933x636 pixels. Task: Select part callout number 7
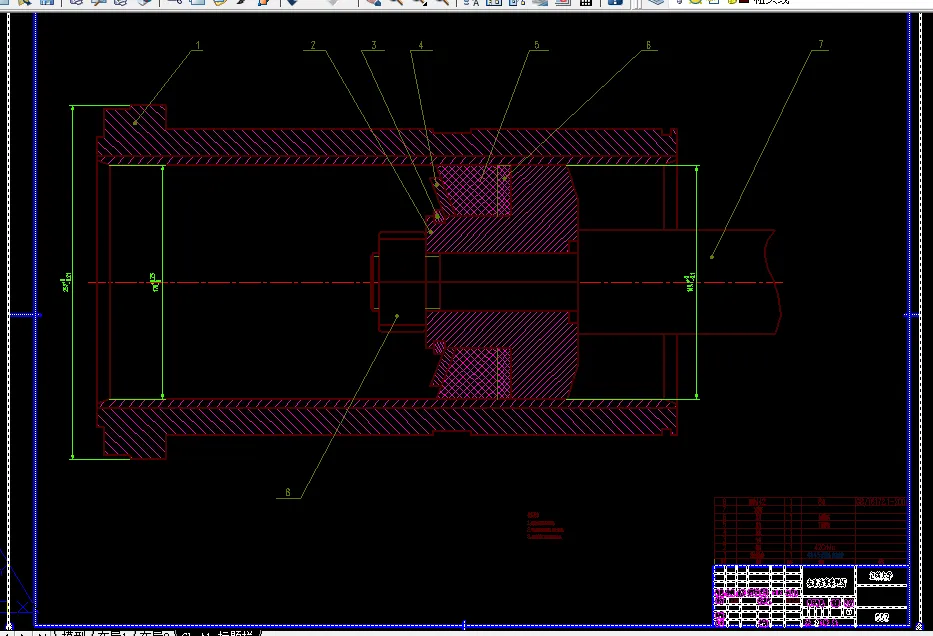(x=821, y=44)
